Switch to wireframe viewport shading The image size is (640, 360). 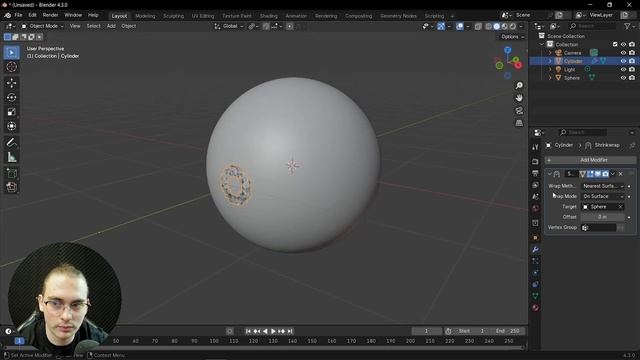[x=488, y=26]
